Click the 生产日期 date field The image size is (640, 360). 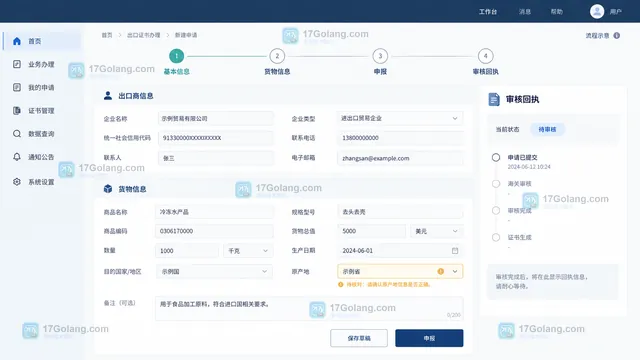coord(400,251)
